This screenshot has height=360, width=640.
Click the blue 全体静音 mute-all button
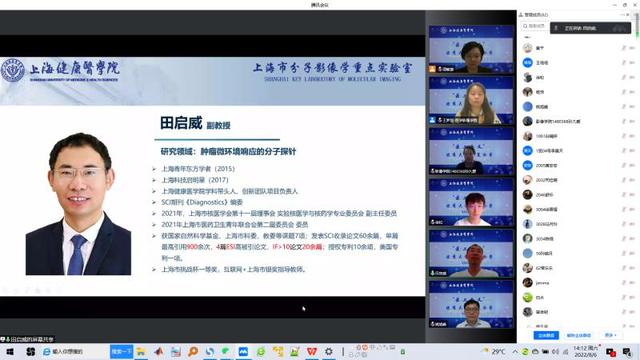(x=546, y=335)
